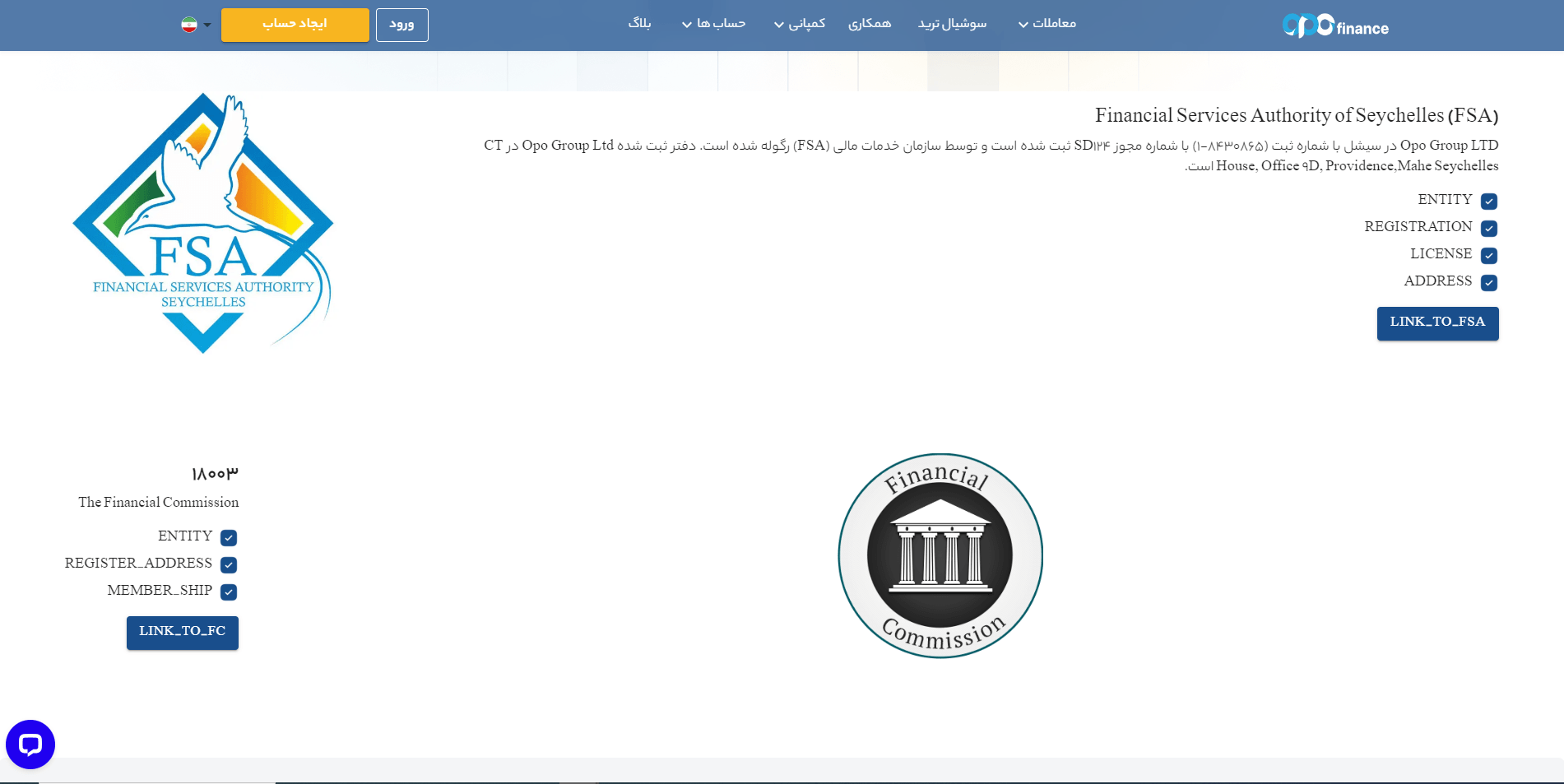Toggle the LICENSE checkbox
Screen dimensions: 1564x784
[1489, 255]
